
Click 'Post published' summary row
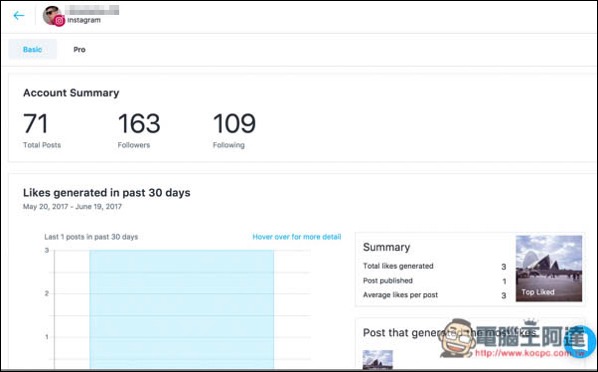435,280
